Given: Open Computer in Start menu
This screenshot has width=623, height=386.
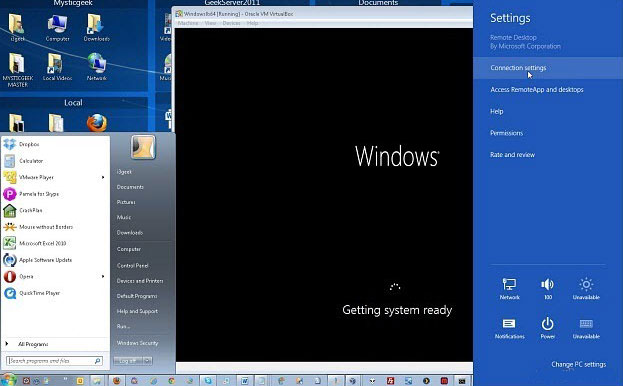Looking at the screenshot, I should [x=129, y=249].
